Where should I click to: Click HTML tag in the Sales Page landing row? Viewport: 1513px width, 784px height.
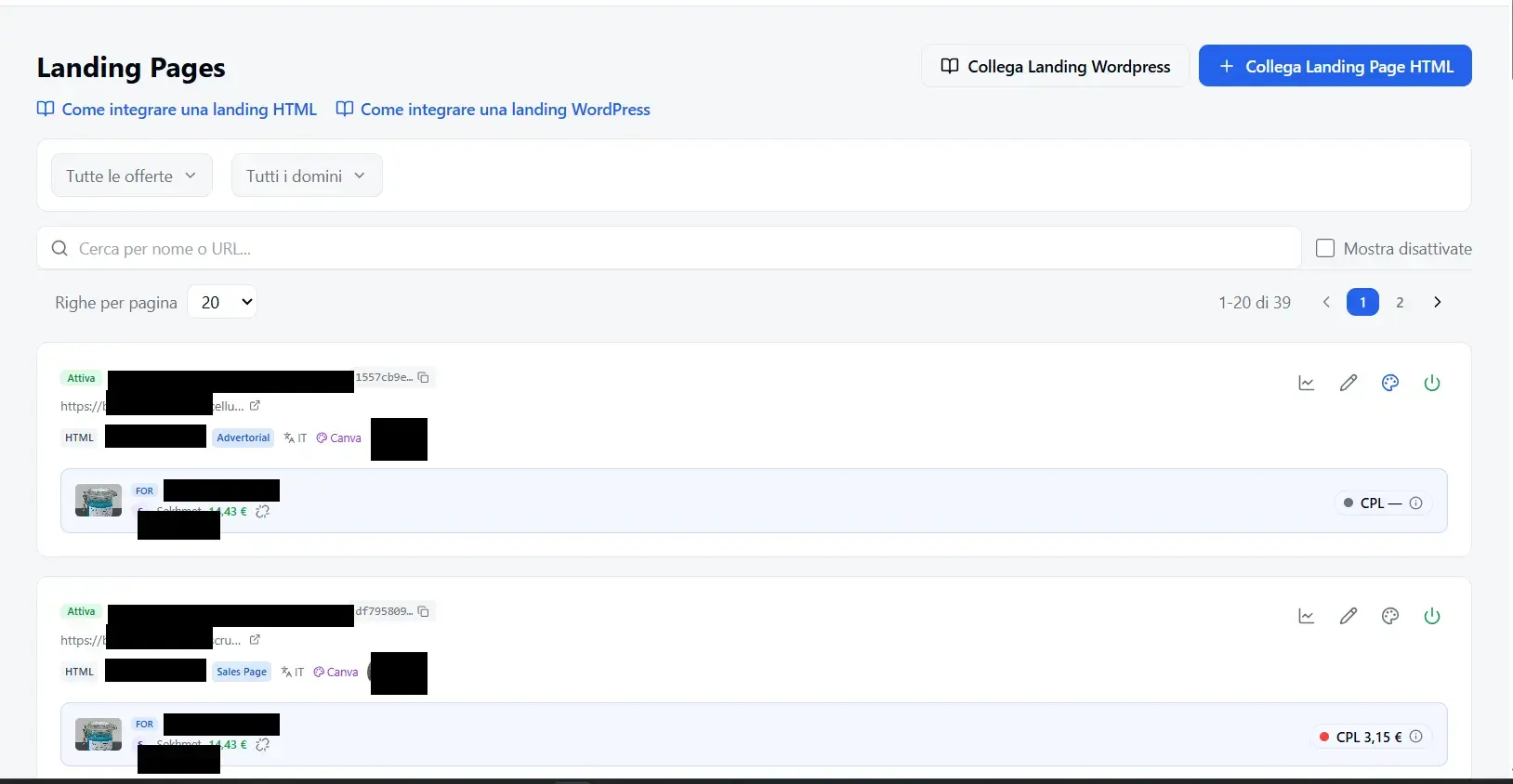tap(79, 672)
